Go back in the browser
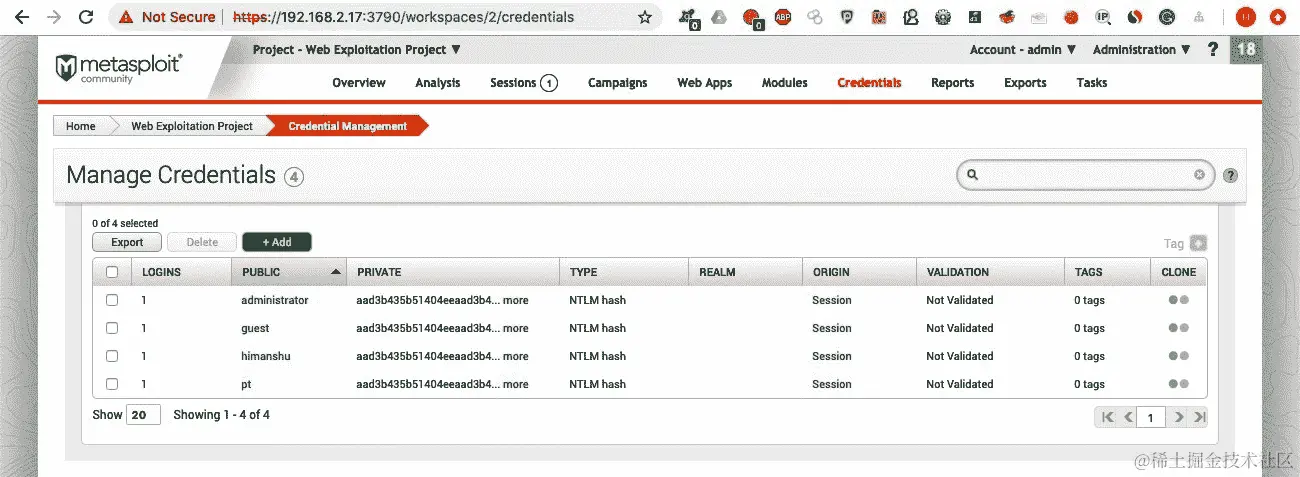This screenshot has width=1300, height=477. [23, 17]
